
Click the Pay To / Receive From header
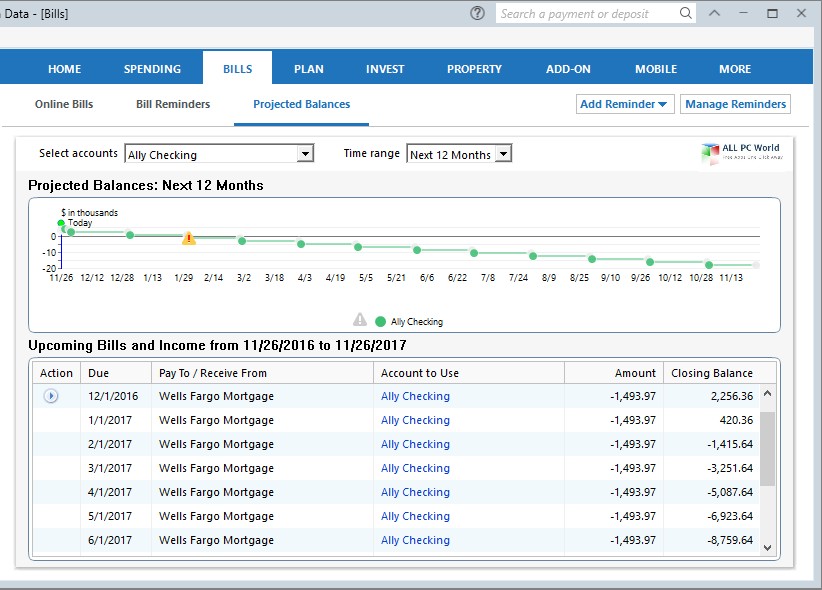(x=262, y=373)
